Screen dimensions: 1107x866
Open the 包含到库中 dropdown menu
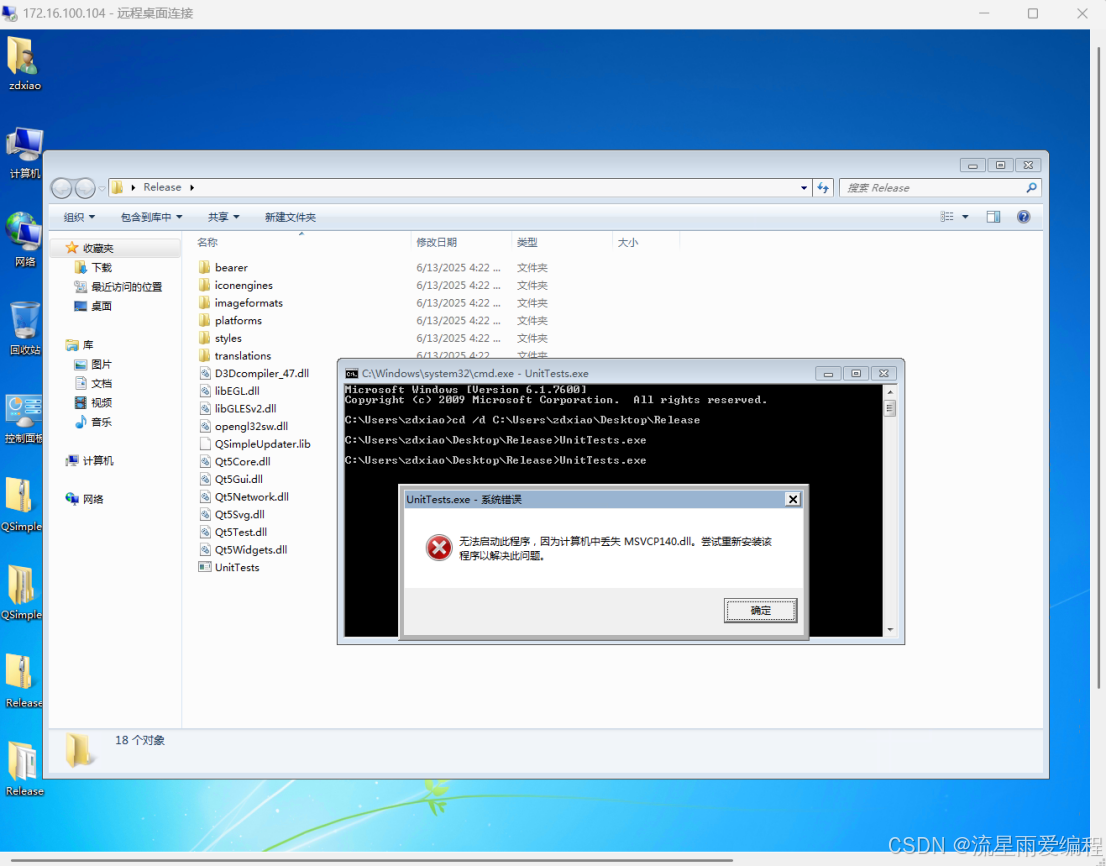pos(151,217)
